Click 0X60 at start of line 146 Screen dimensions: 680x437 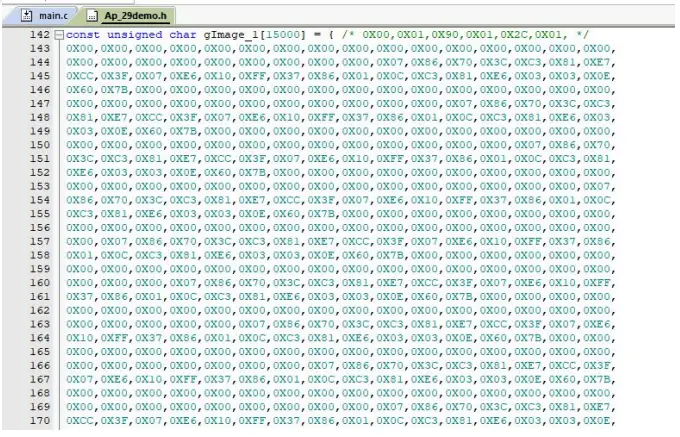click(x=80, y=90)
